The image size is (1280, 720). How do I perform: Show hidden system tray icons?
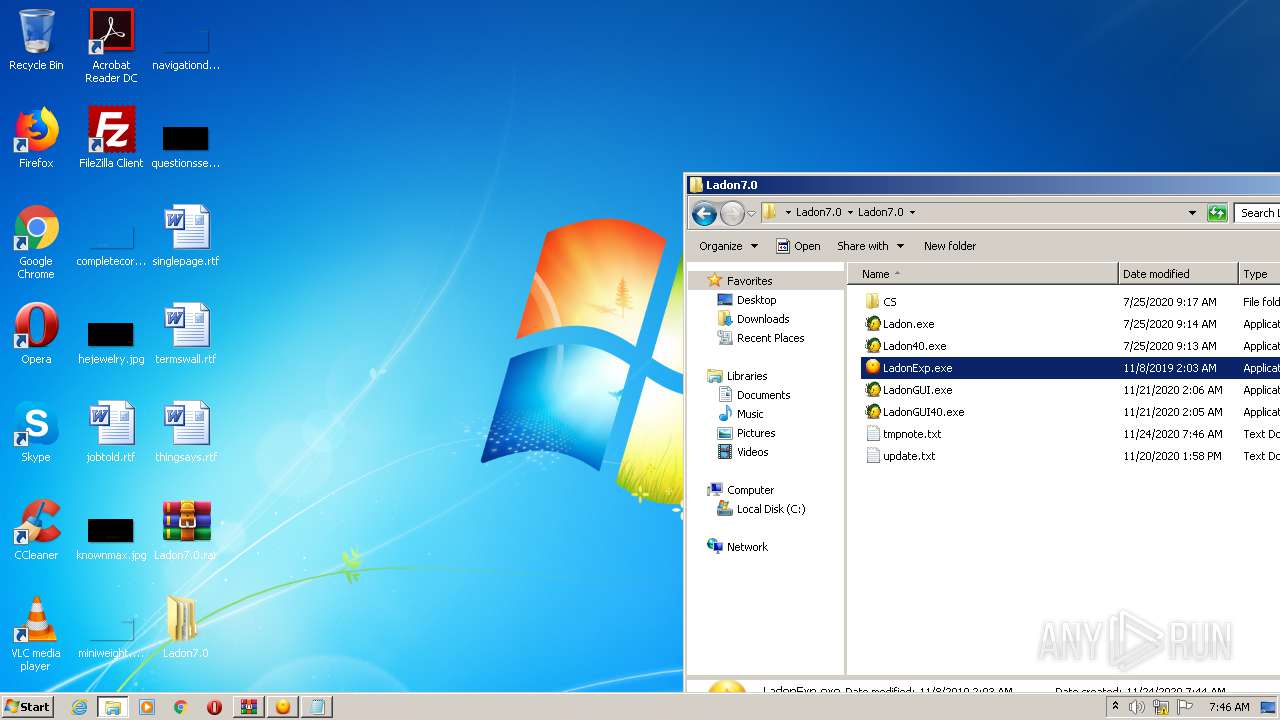(x=1116, y=707)
